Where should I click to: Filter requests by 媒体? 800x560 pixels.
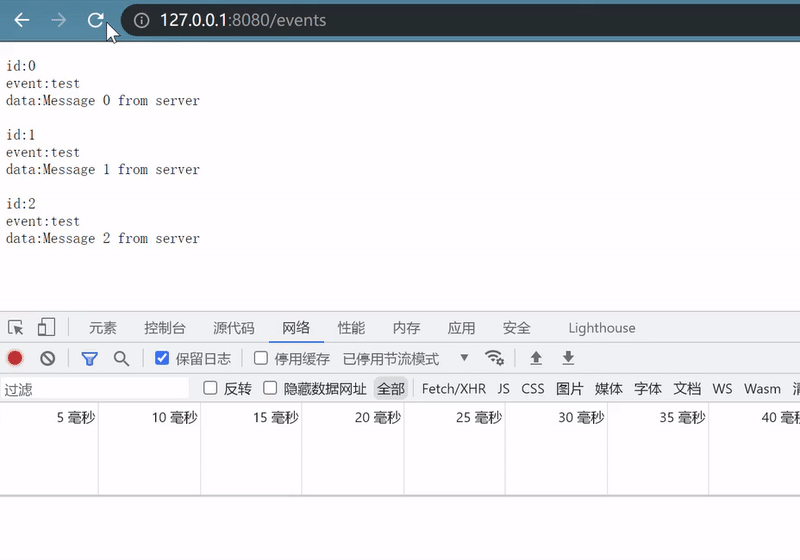(x=609, y=389)
